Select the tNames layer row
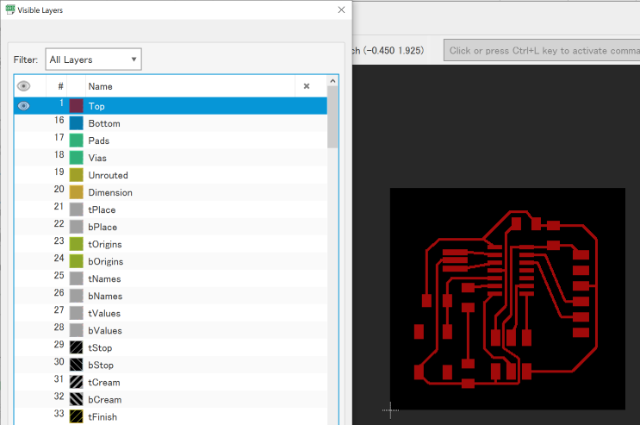Image resolution: width=640 pixels, height=425 pixels. [171, 278]
